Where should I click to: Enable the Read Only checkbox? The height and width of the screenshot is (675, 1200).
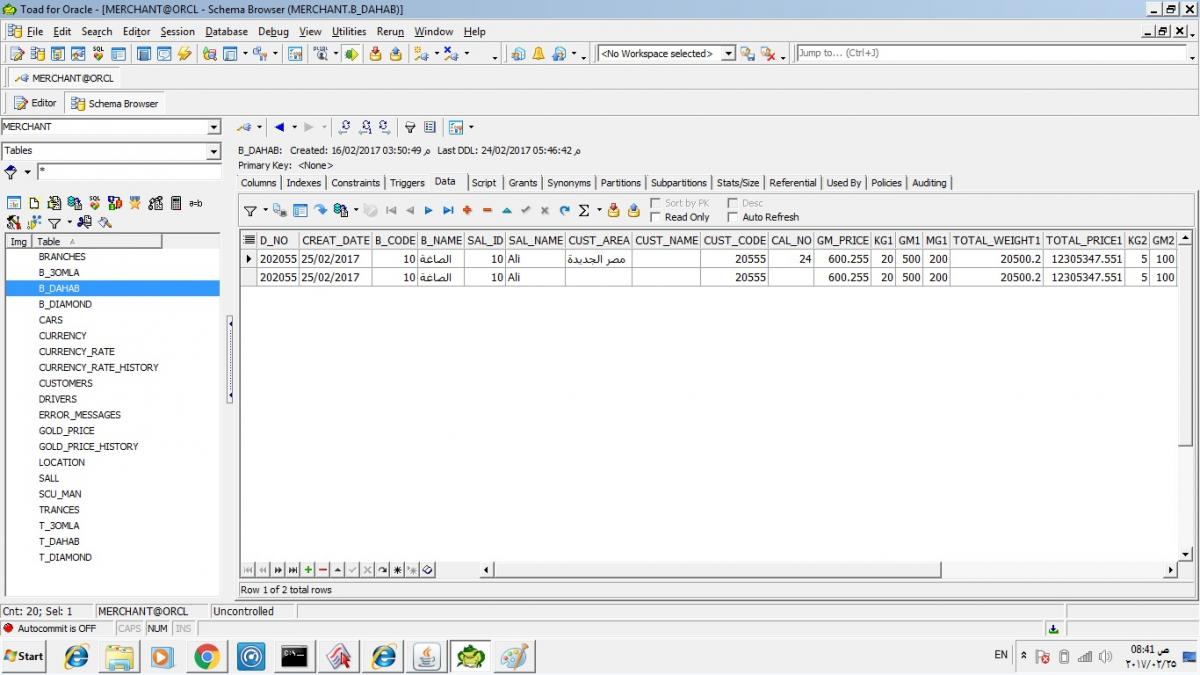click(x=656, y=217)
